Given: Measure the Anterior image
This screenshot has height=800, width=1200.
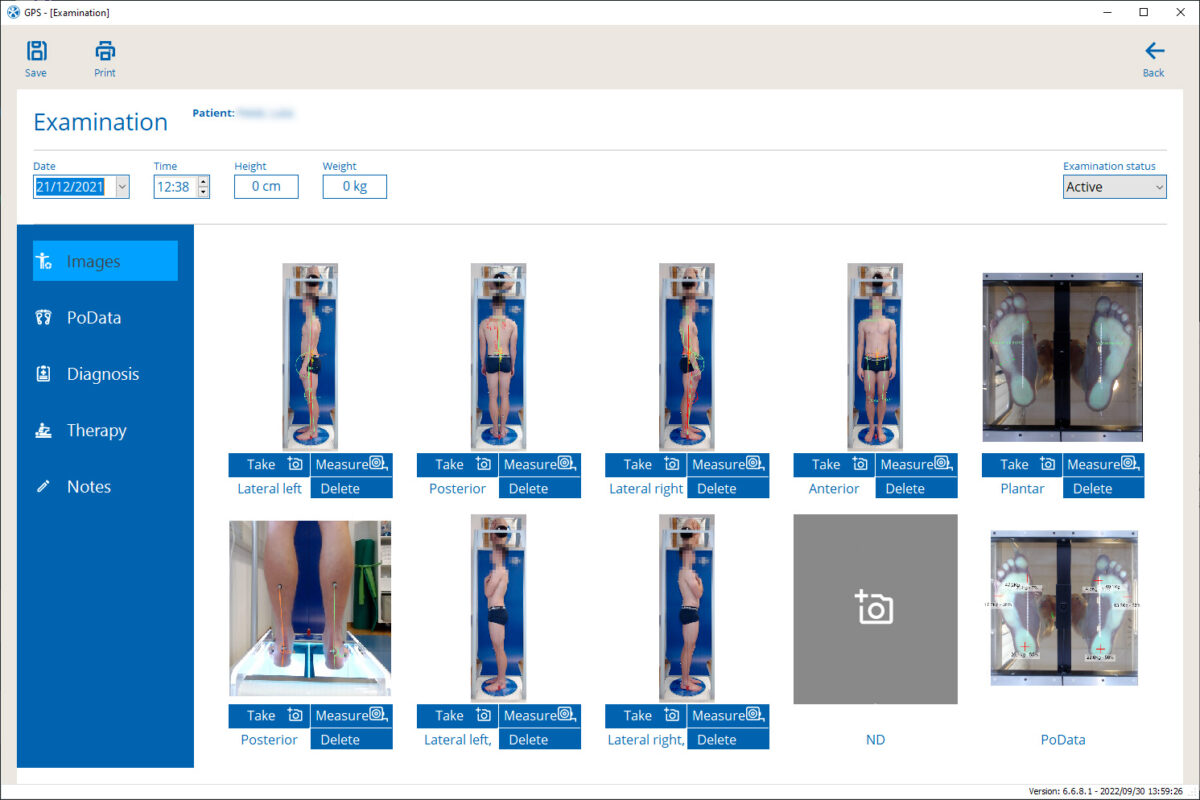Looking at the screenshot, I should click(x=916, y=464).
